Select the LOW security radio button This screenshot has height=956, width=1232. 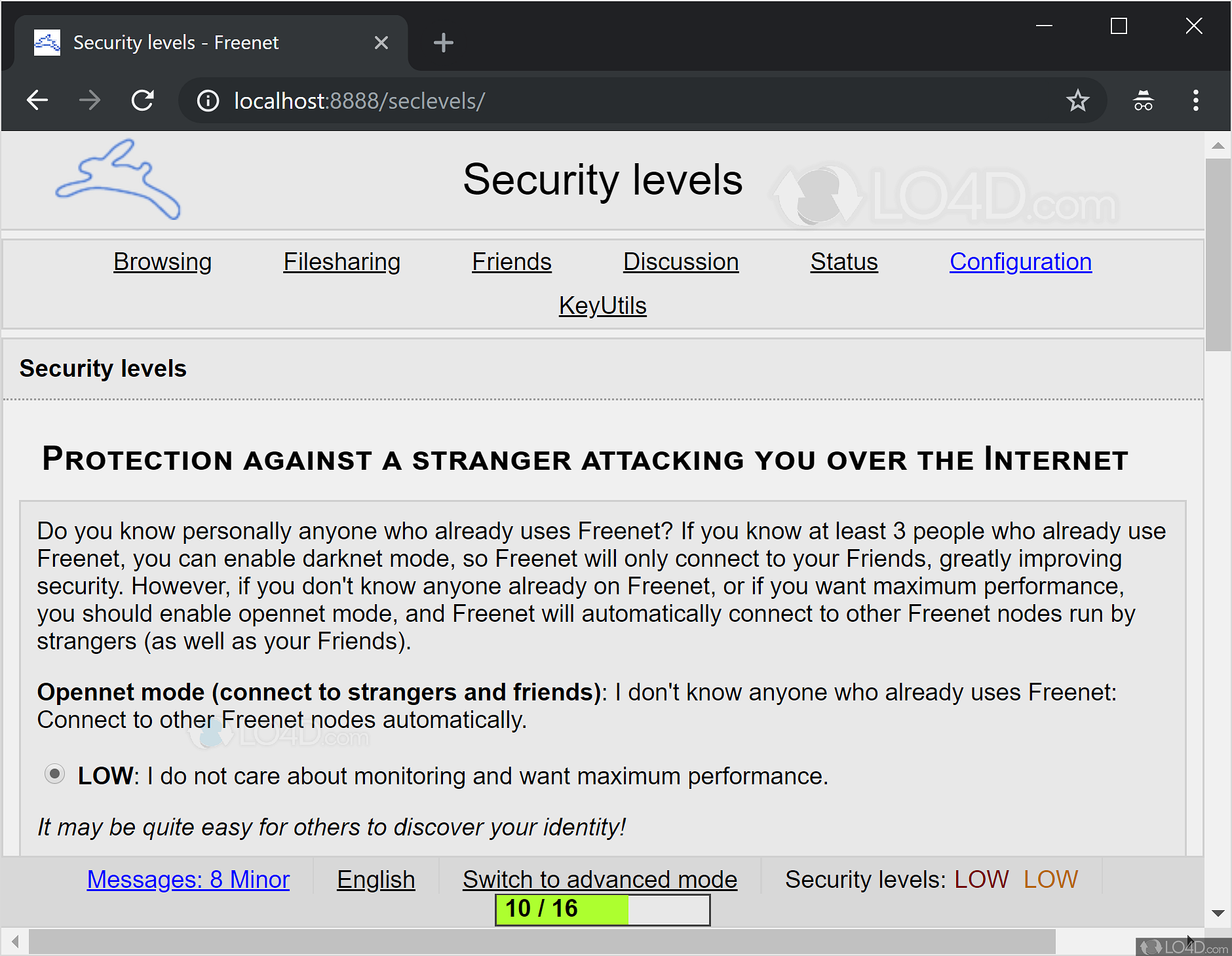pyautogui.click(x=55, y=774)
